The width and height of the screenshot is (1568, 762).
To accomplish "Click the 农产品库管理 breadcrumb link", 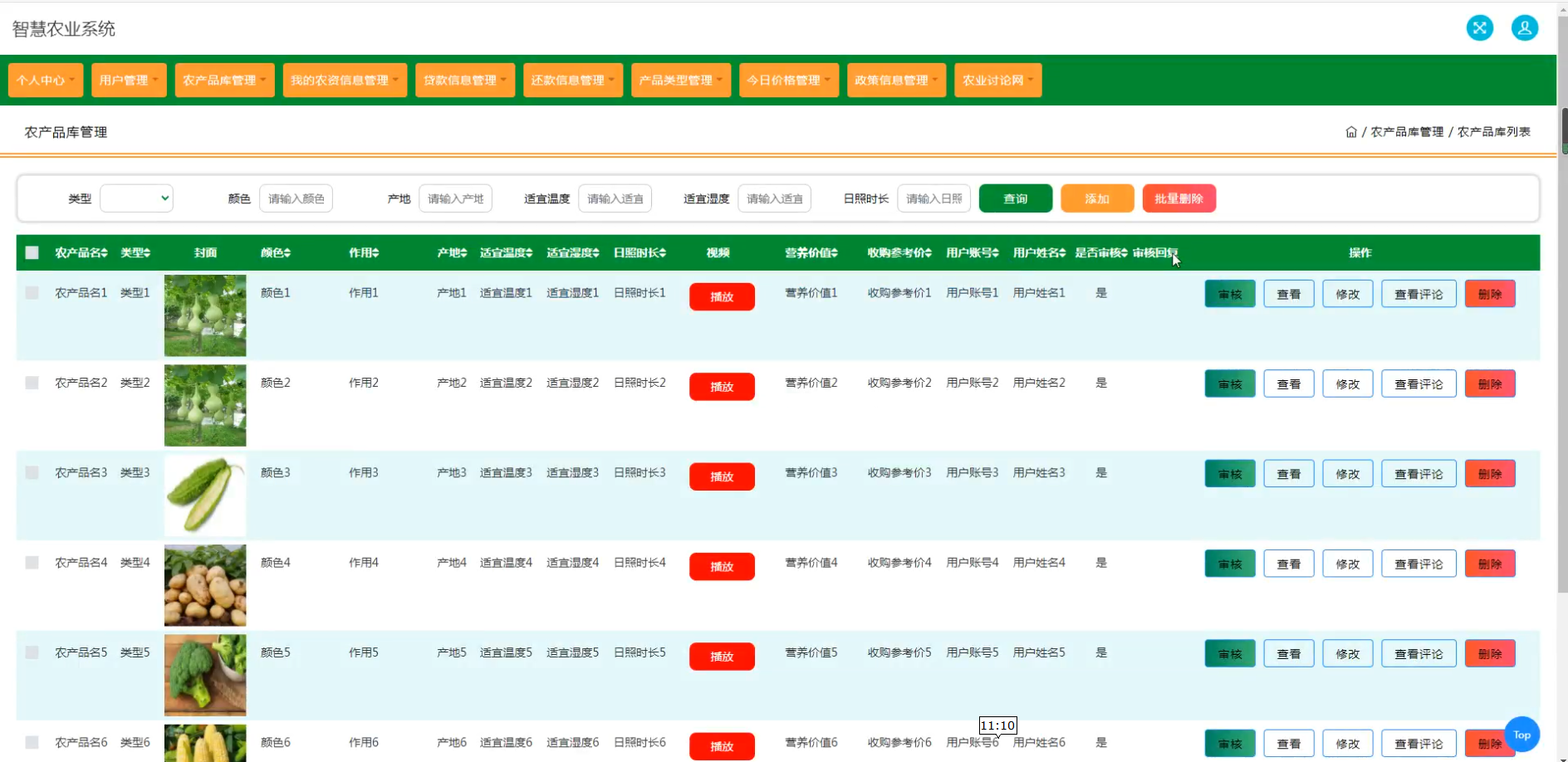I will pyautogui.click(x=1407, y=132).
